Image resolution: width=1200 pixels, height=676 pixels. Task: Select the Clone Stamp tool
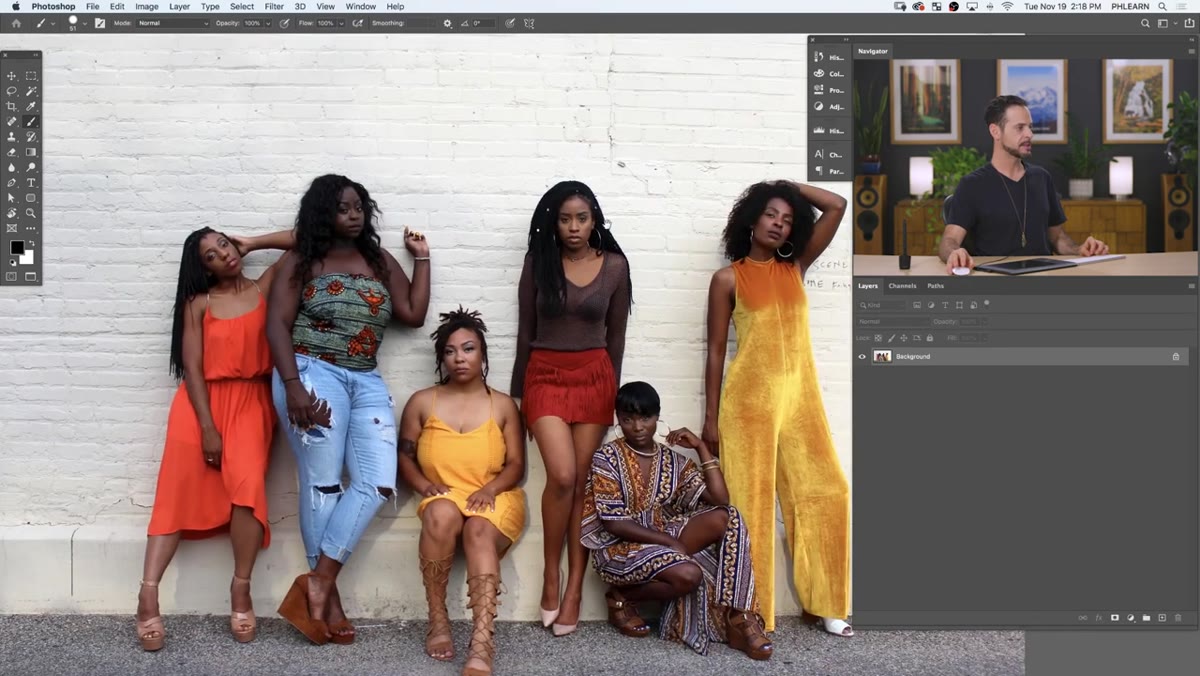[12, 137]
